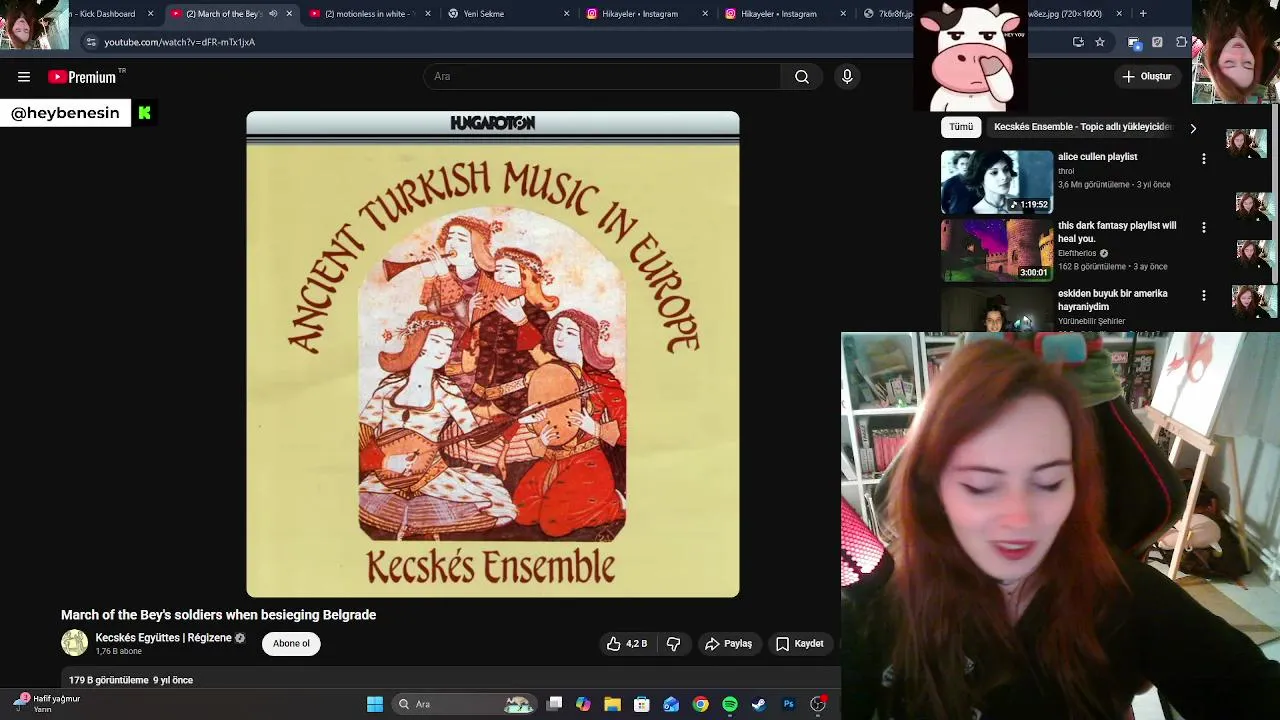Open Outlook from the taskbar
Screen dimensions: 1280x720
[x=671, y=705]
